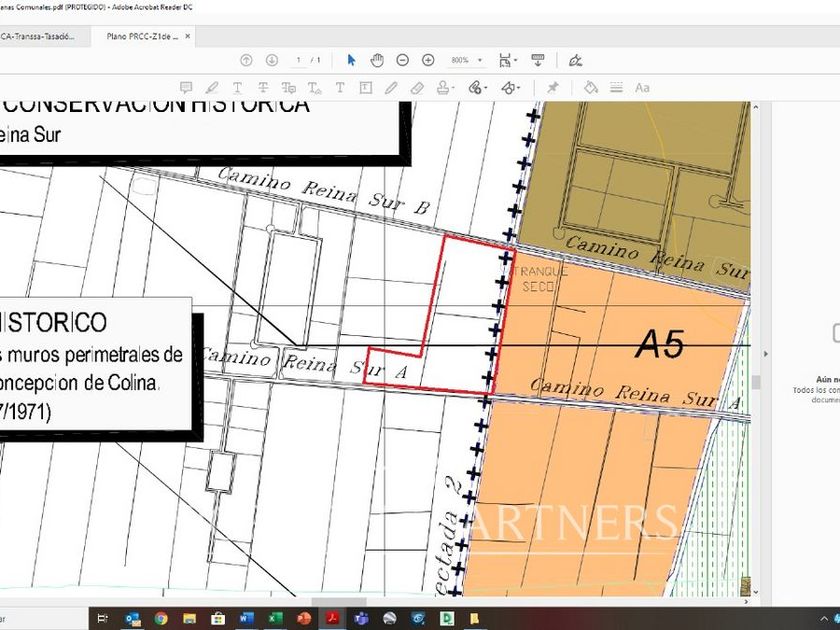Image resolution: width=840 pixels, height=630 pixels.
Task: Select the hand pan tool
Action: (377, 60)
